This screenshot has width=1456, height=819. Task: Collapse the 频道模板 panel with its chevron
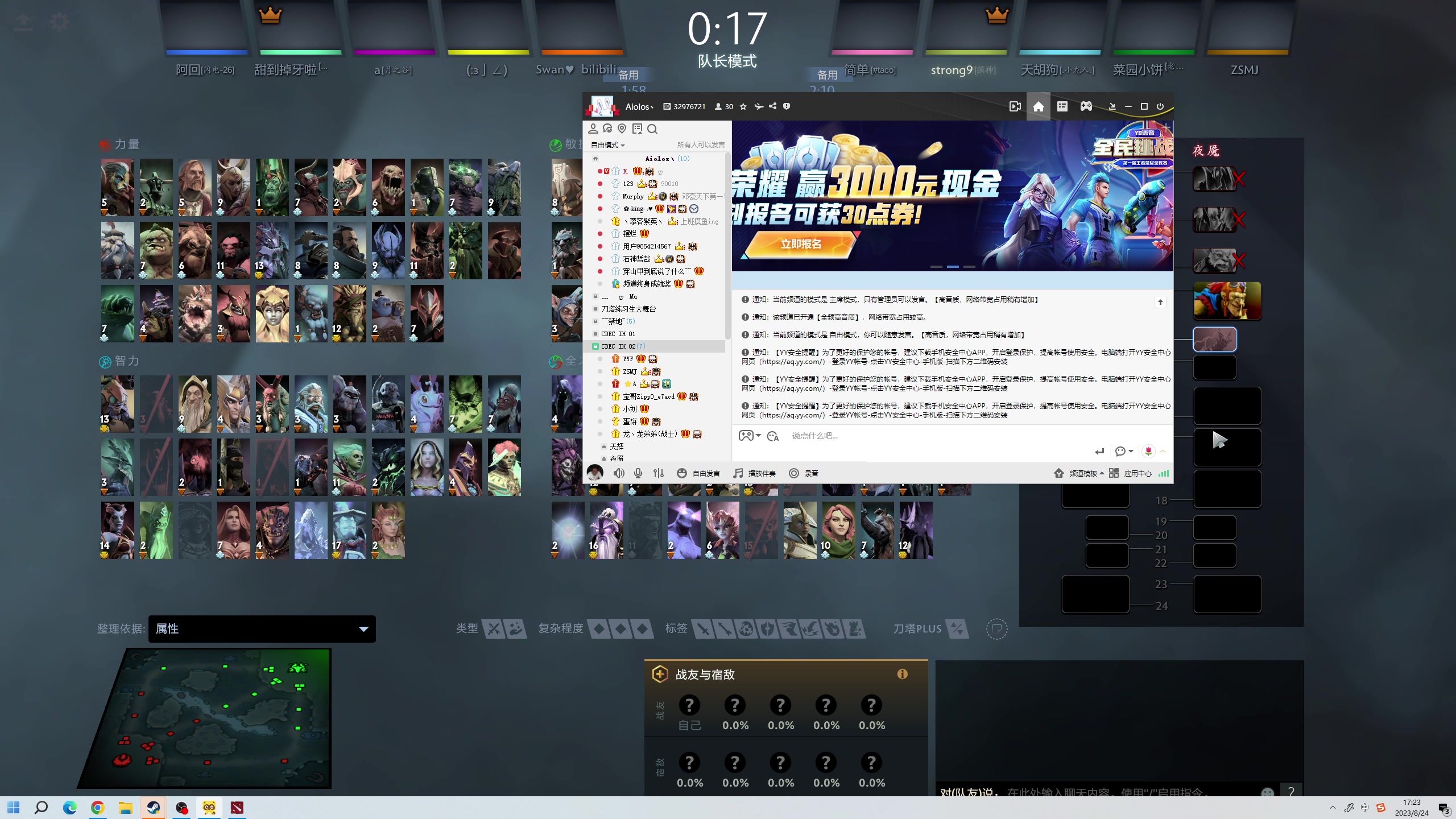1102,473
